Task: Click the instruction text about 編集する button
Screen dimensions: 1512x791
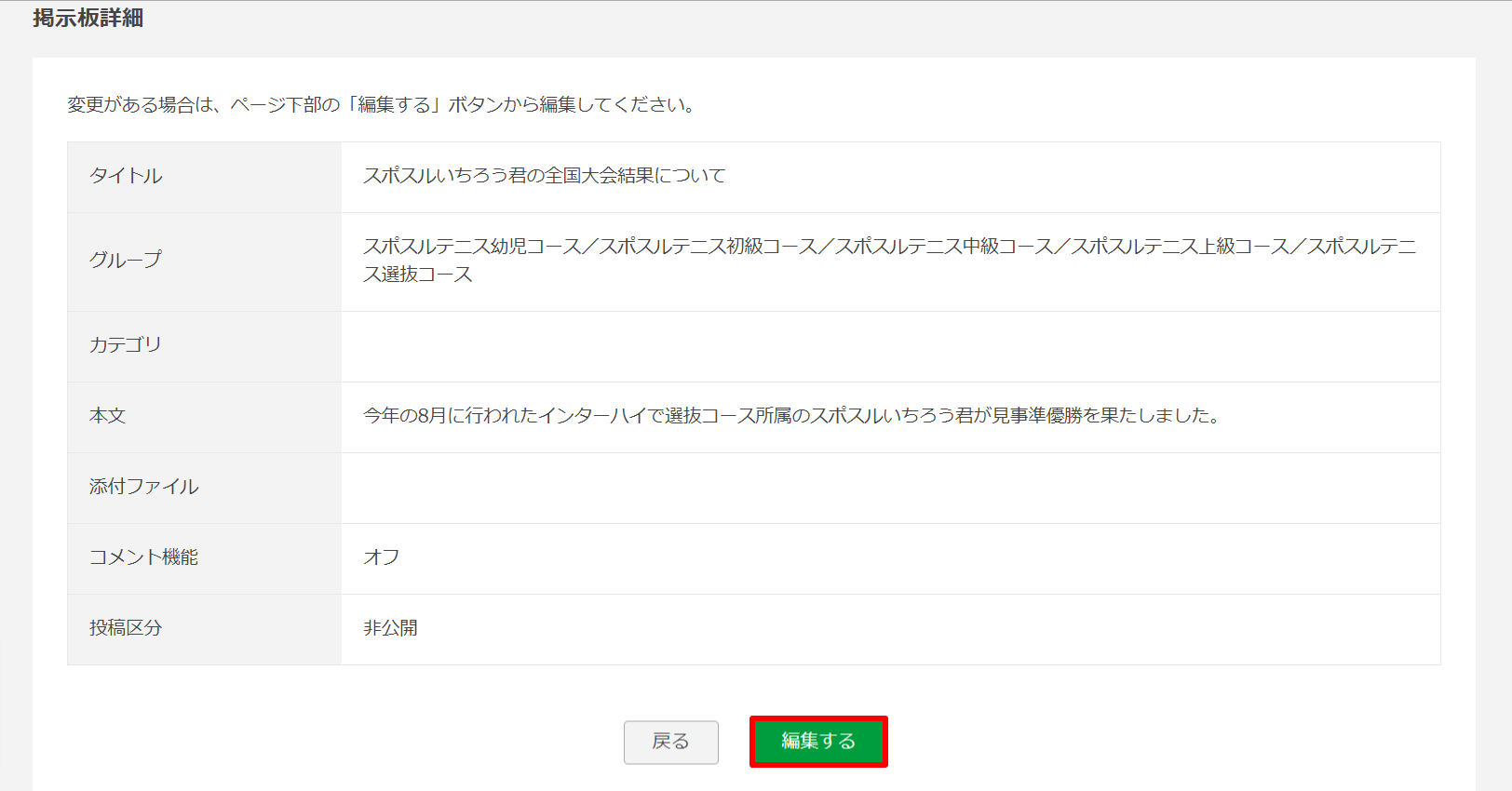Action: (383, 105)
